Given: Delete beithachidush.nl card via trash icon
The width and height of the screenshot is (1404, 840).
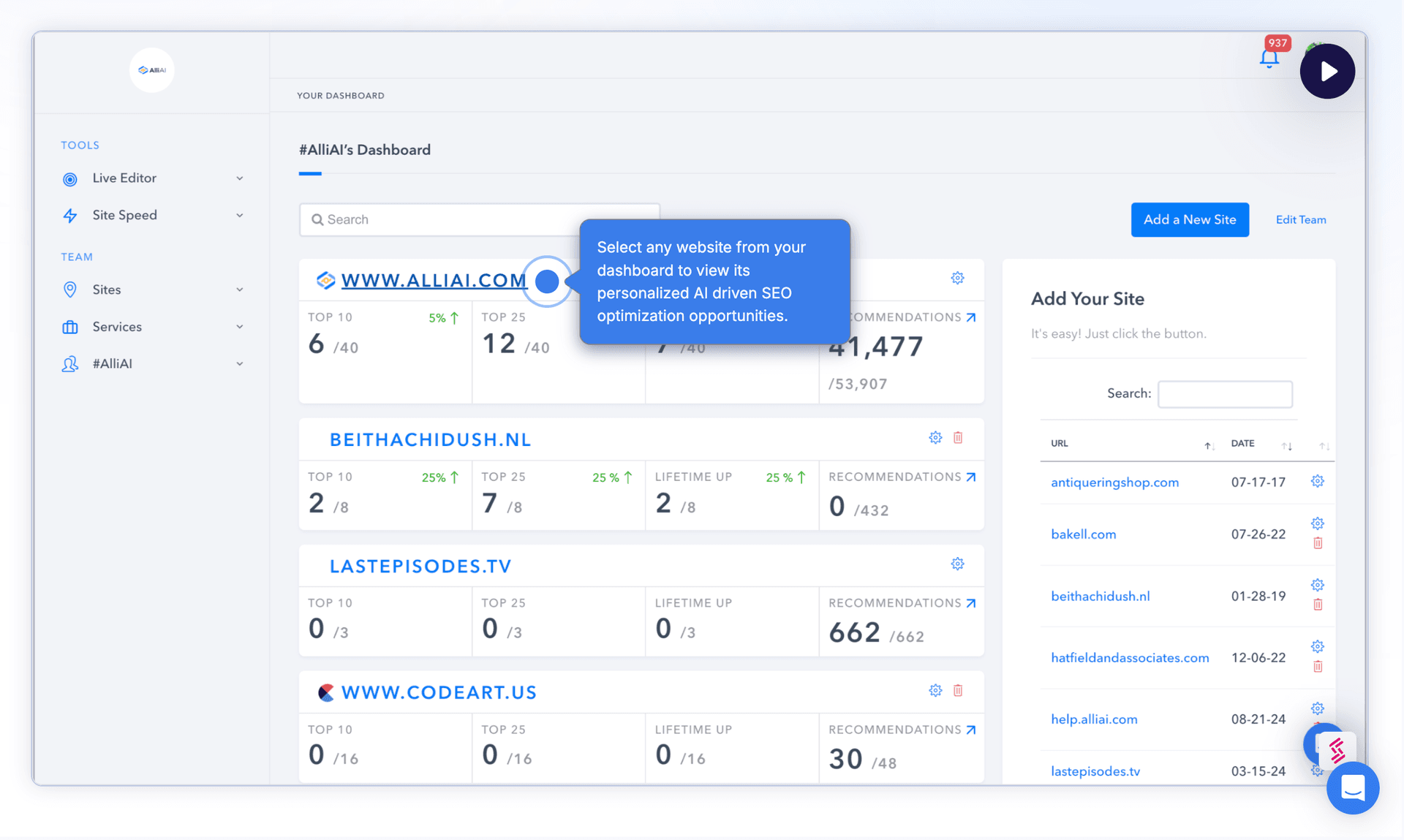Looking at the screenshot, I should coord(958,437).
